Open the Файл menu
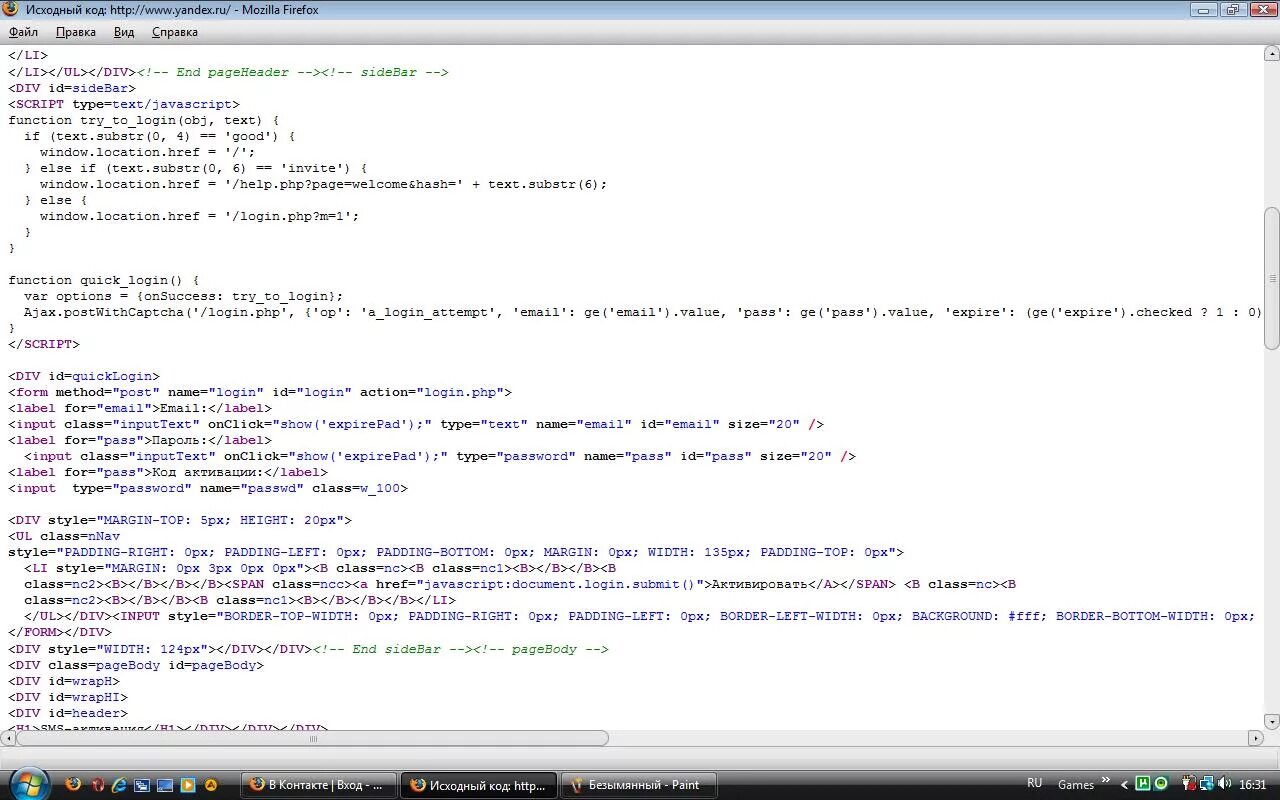Viewport: 1280px width, 800px height. point(23,32)
